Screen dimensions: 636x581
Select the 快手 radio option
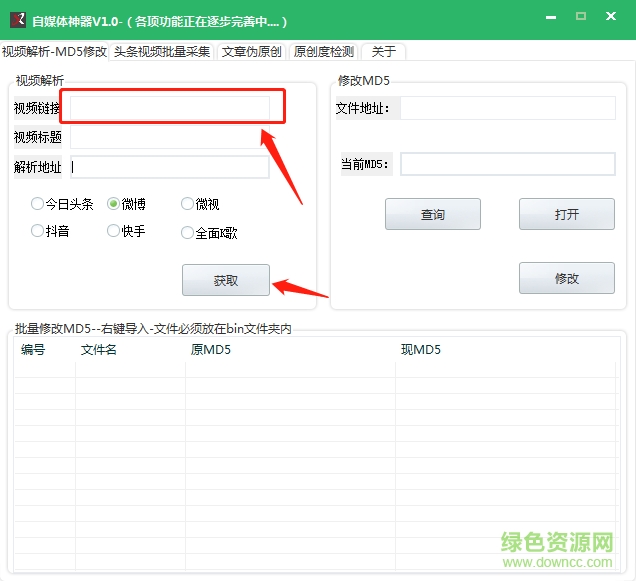[x=114, y=231]
